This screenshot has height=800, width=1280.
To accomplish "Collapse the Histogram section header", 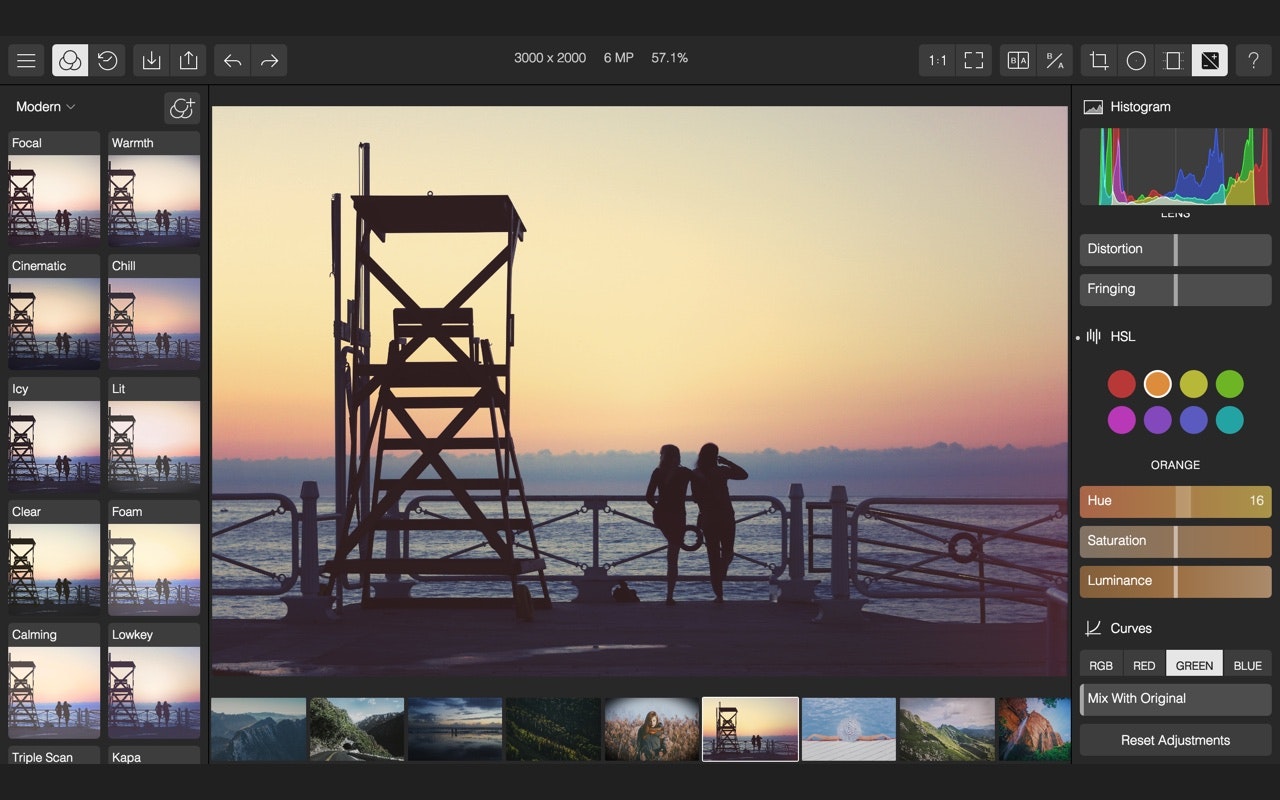I will 1140,107.
